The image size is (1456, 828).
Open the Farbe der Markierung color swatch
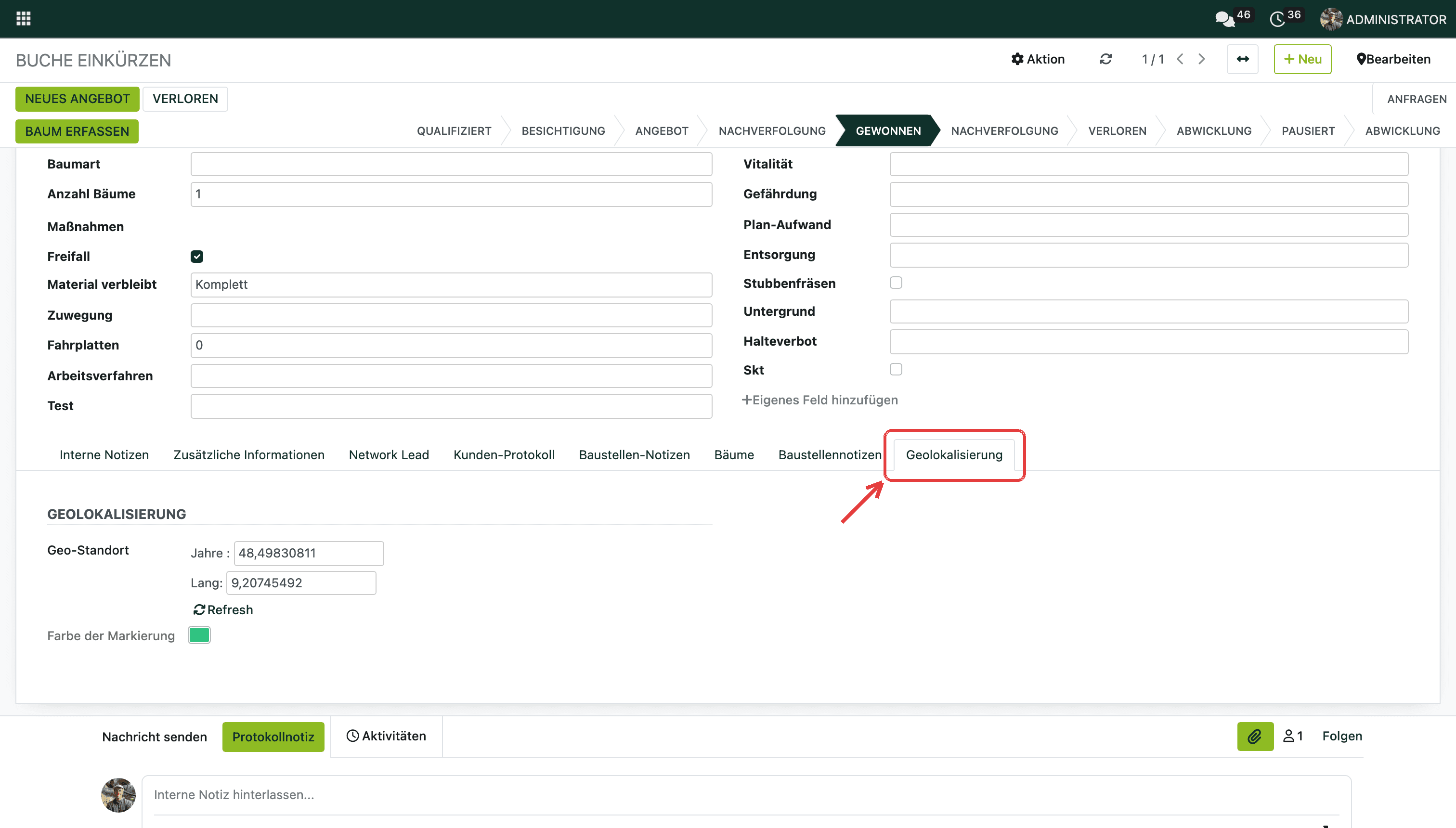pyautogui.click(x=199, y=635)
